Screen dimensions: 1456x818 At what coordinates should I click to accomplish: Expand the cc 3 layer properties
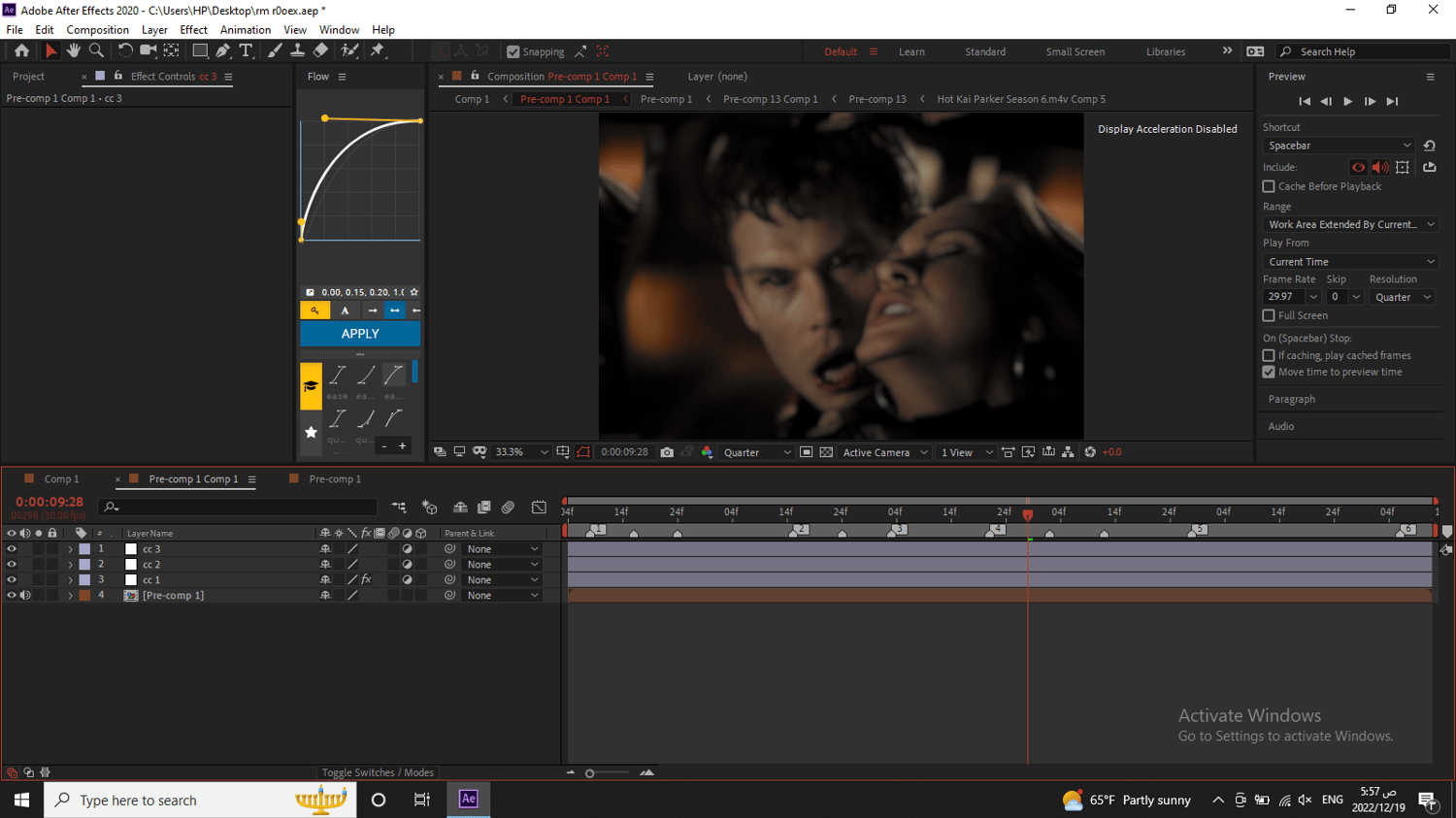pos(70,549)
